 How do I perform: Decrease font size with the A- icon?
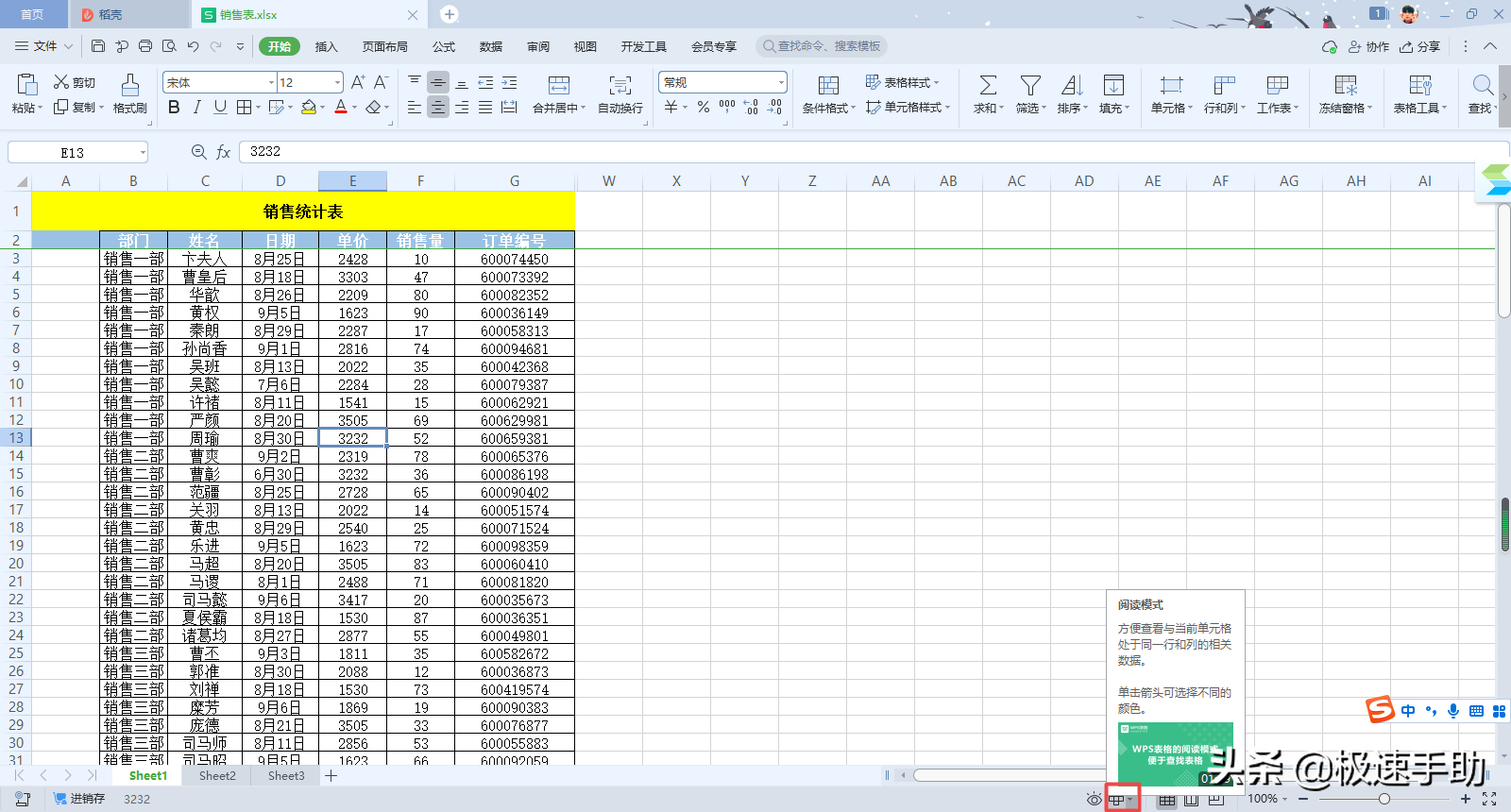[381, 82]
